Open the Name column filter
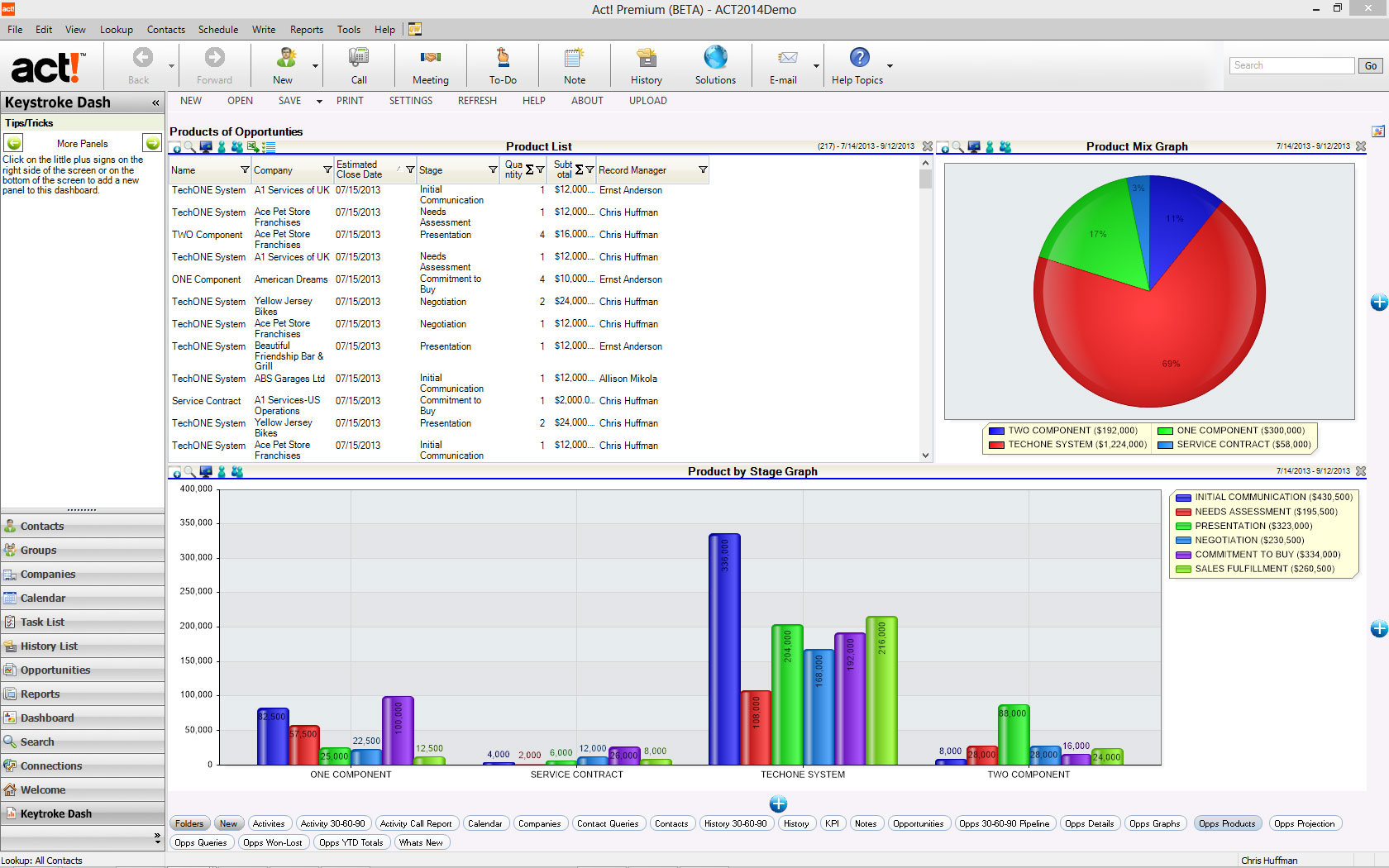Viewport: 1389px width, 868px height. pos(245,169)
